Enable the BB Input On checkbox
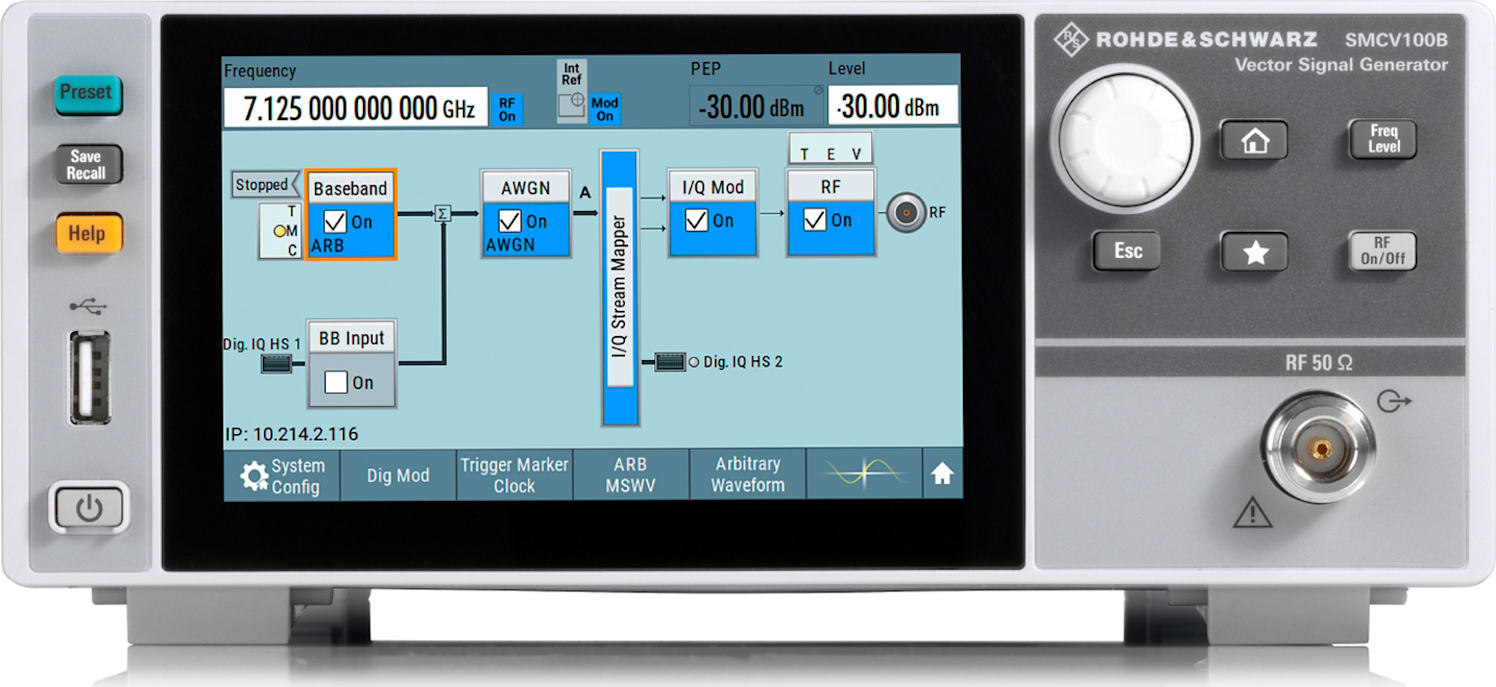The width and height of the screenshot is (1496, 687). (334, 382)
